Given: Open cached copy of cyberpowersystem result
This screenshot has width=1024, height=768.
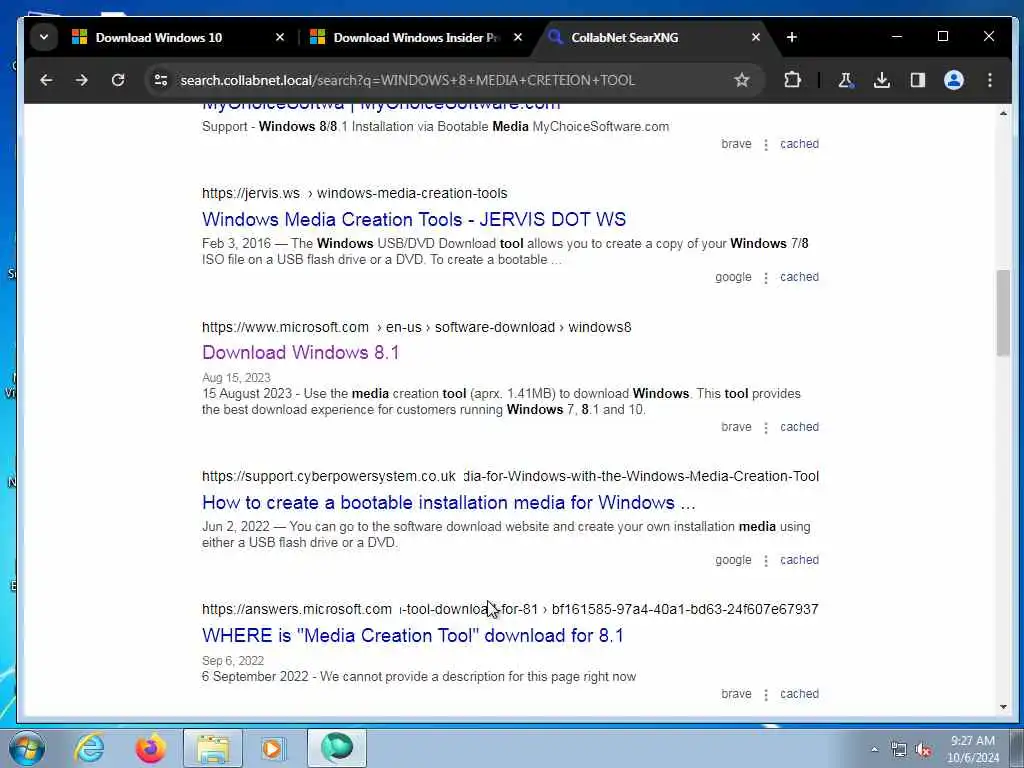Looking at the screenshot, I should pos(799,560).
